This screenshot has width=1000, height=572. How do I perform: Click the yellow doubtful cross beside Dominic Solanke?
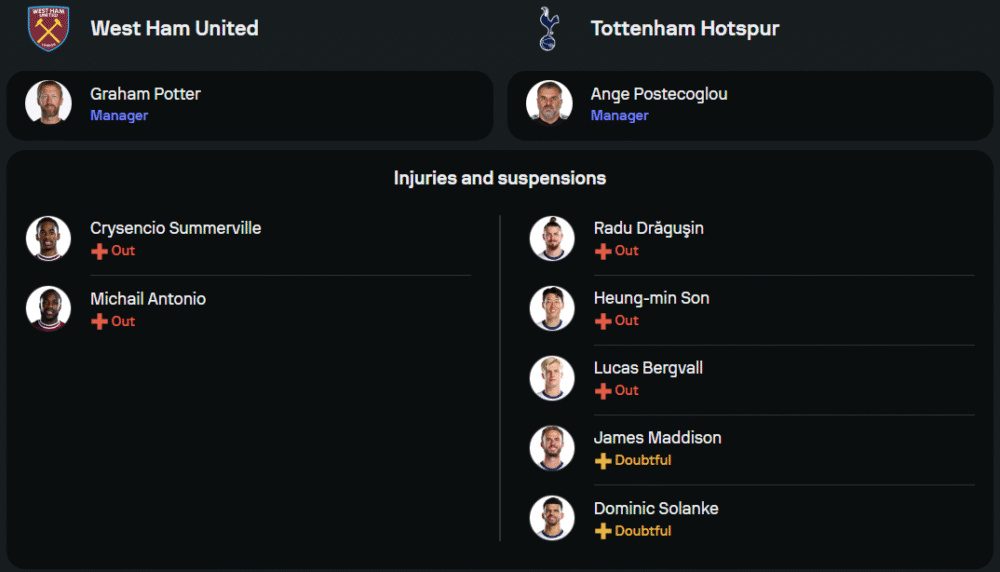tap(603, 531)
